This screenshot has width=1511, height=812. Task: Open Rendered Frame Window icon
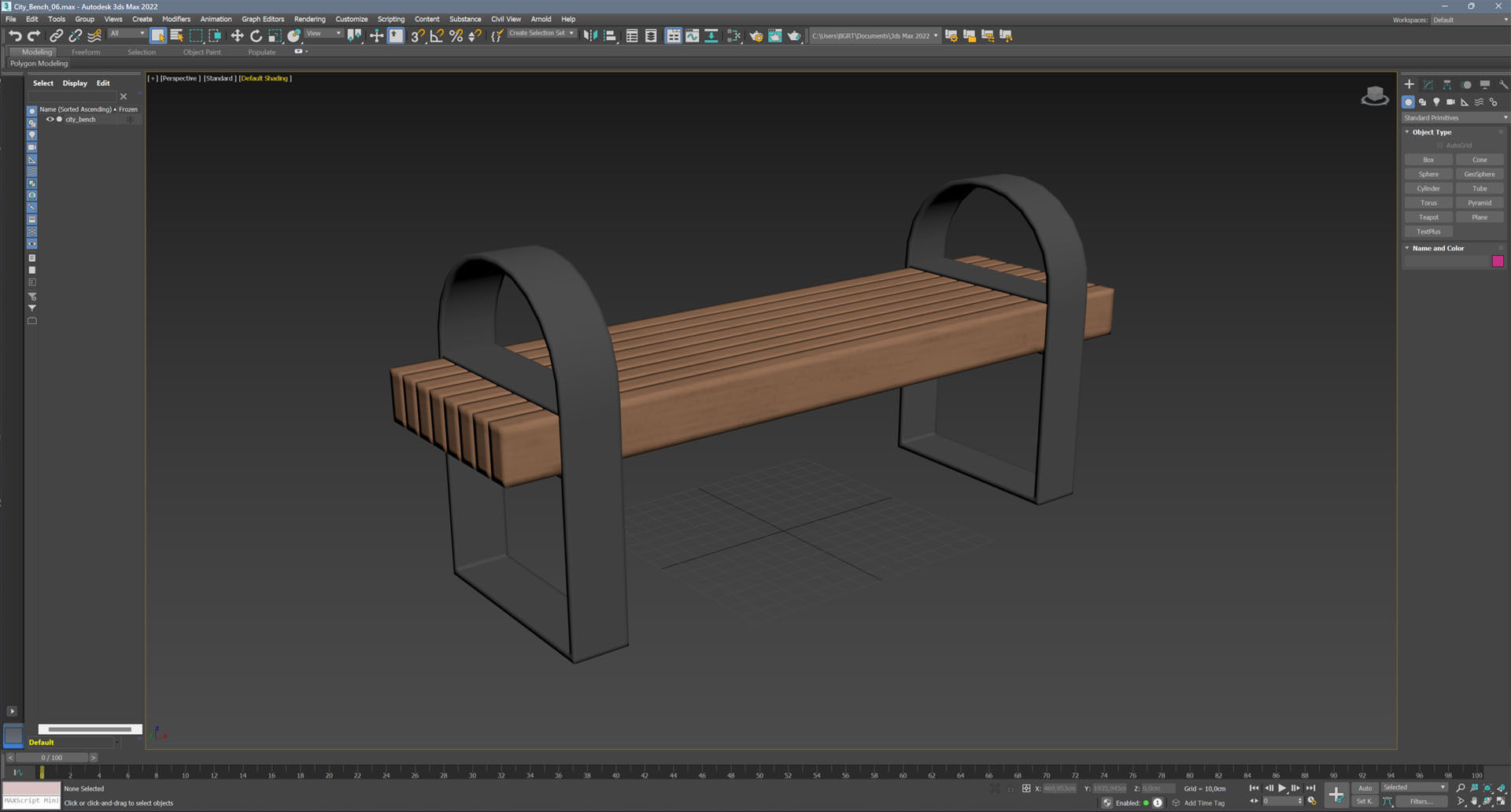coord(775,35)
